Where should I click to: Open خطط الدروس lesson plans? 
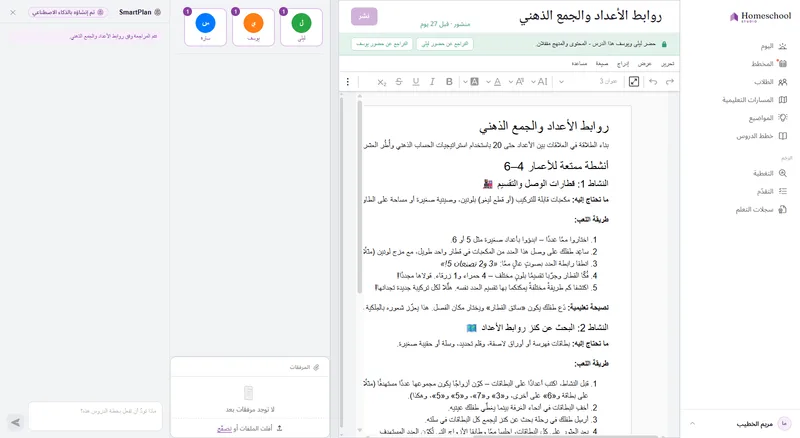(x=761, y=136)
